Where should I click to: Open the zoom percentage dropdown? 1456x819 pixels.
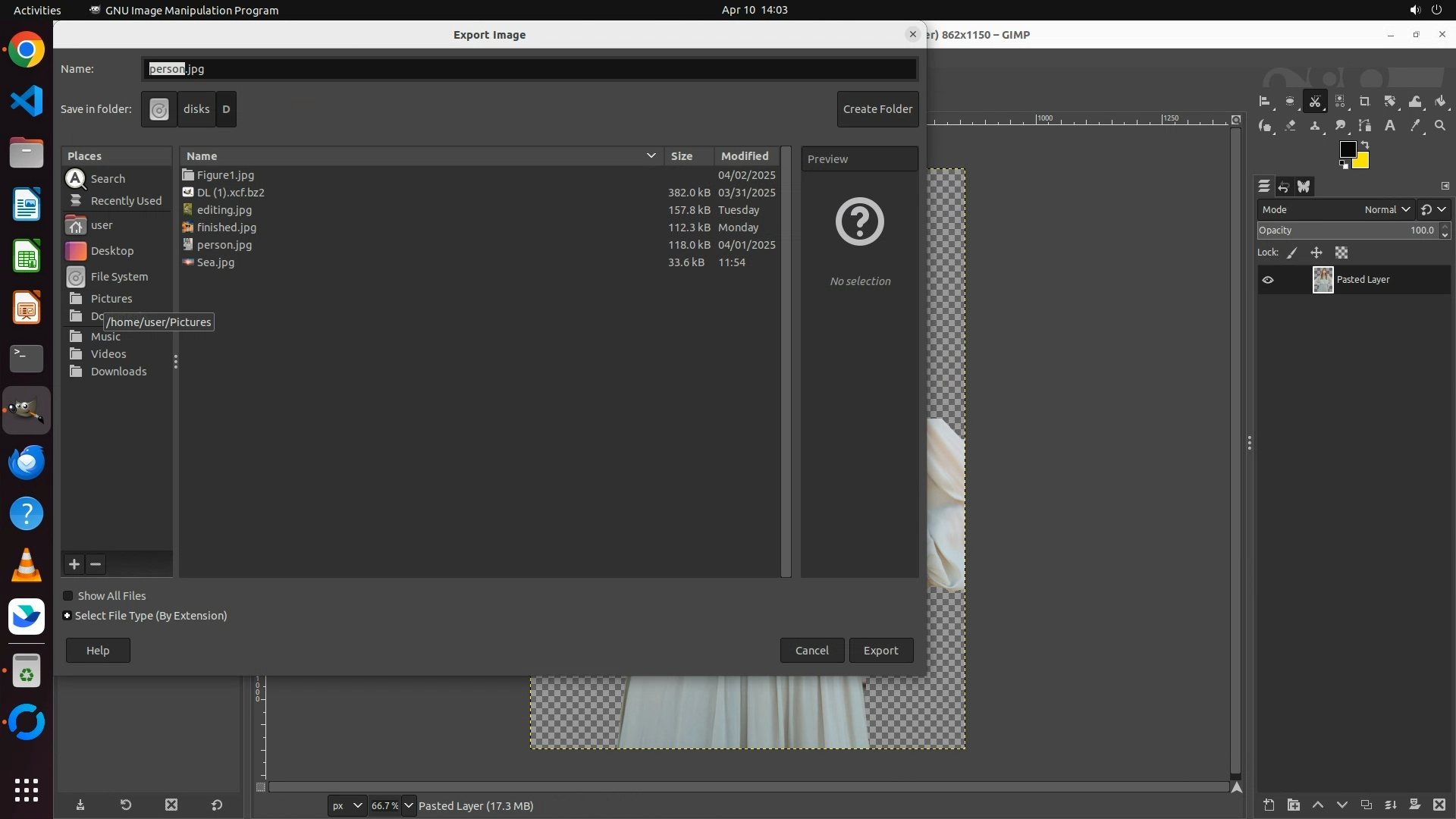pos(409,805)
